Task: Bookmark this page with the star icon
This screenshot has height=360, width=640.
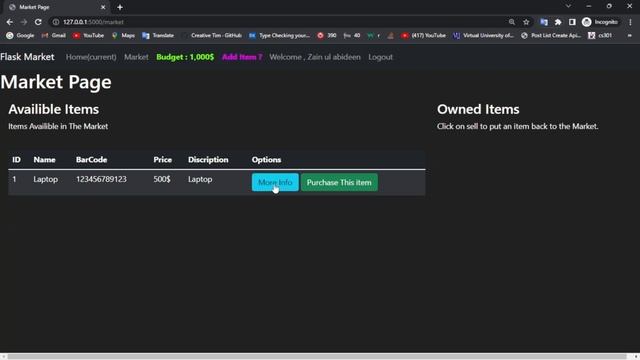Action: coord(526,22)
